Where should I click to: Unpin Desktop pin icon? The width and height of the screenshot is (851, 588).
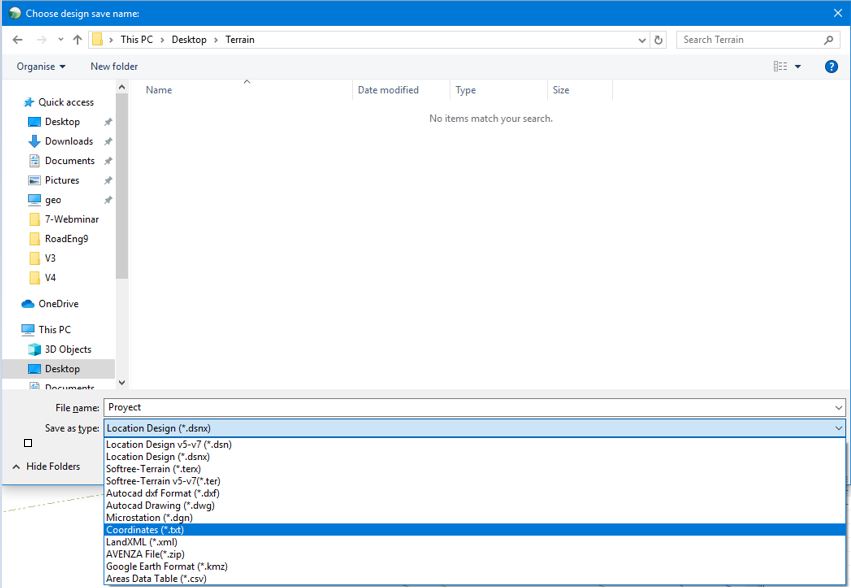(108, 122)
